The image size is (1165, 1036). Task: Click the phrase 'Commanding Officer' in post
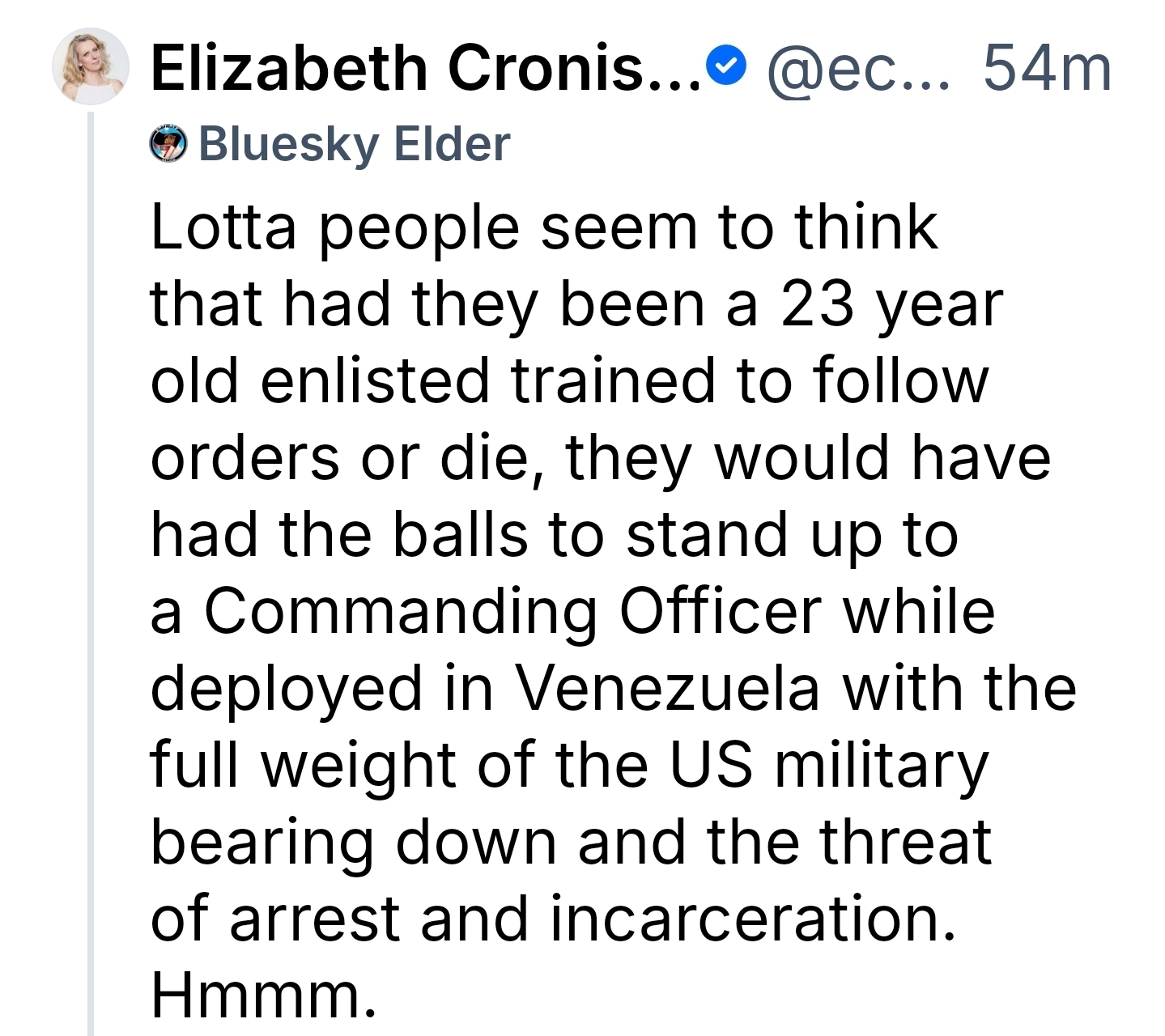(512, 612)
